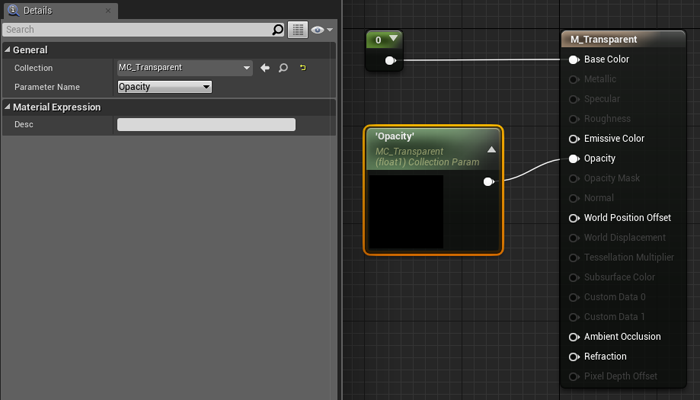This screenshot has width=700, height=400.
Task: Click the disabled Opacity Mask pin
Action: [574, 179]
